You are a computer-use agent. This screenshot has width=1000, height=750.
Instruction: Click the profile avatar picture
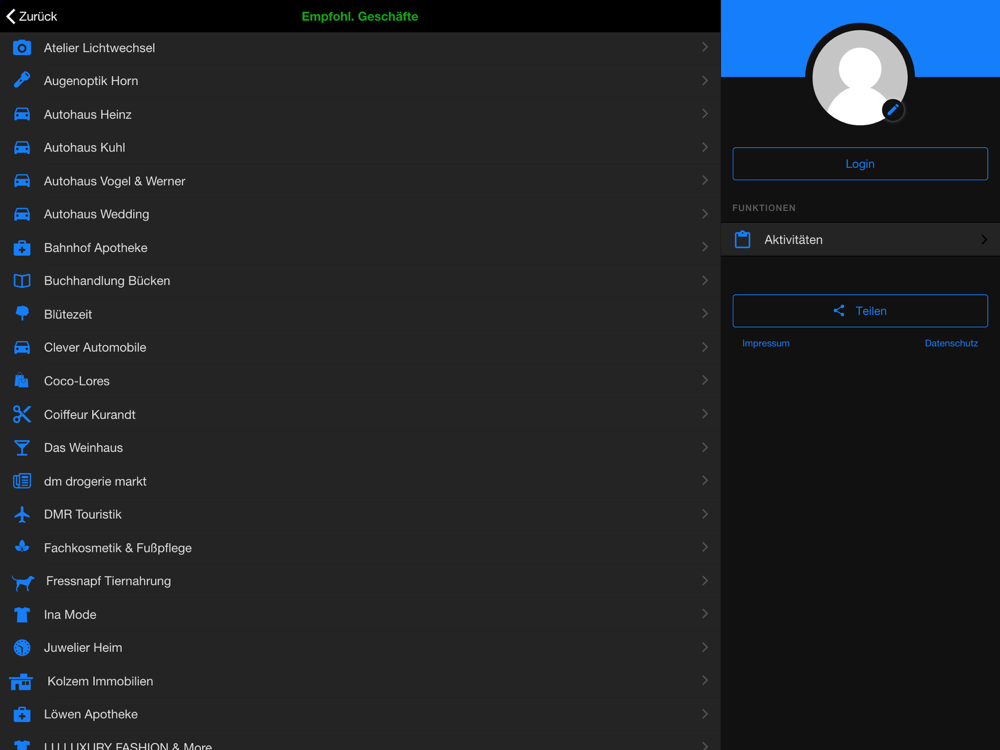point(860,78)
